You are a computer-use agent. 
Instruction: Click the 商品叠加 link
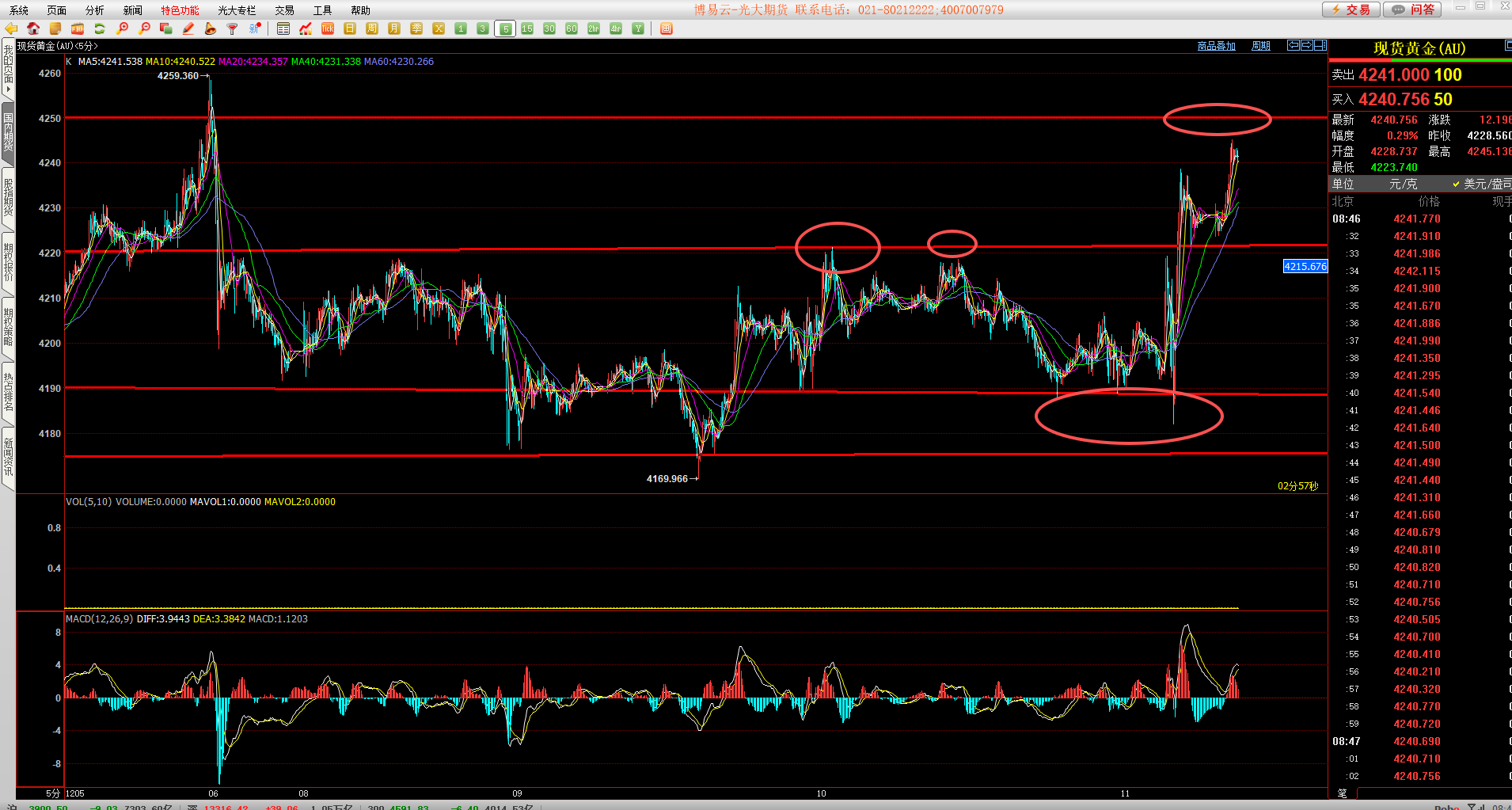tap(1216, 46)
